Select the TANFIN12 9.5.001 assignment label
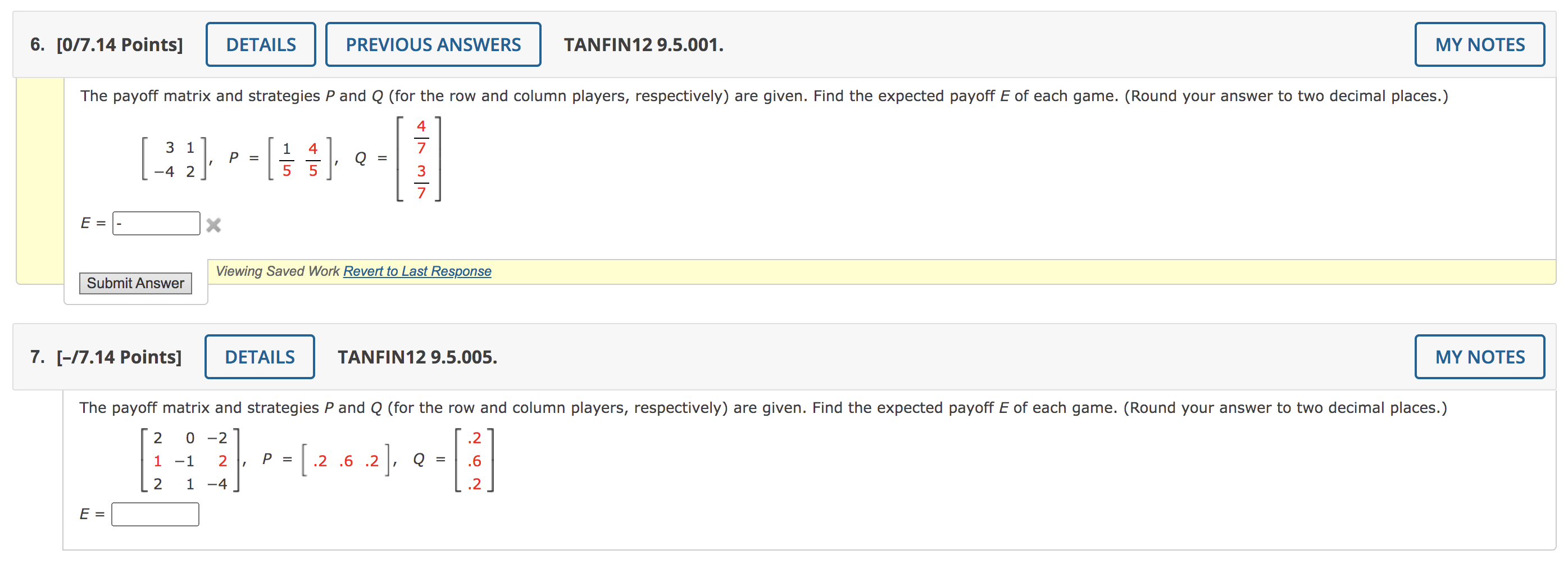 (643, 43)
